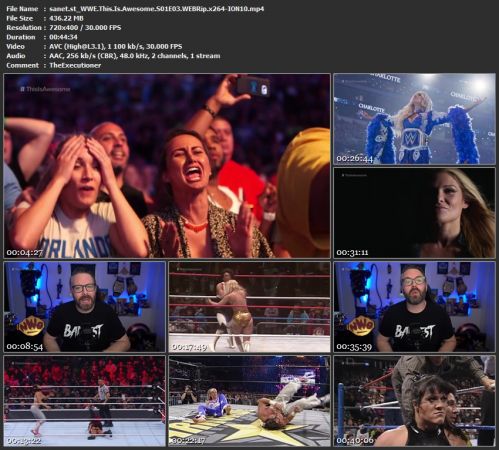Click the File Name label

tap(22, 9)
